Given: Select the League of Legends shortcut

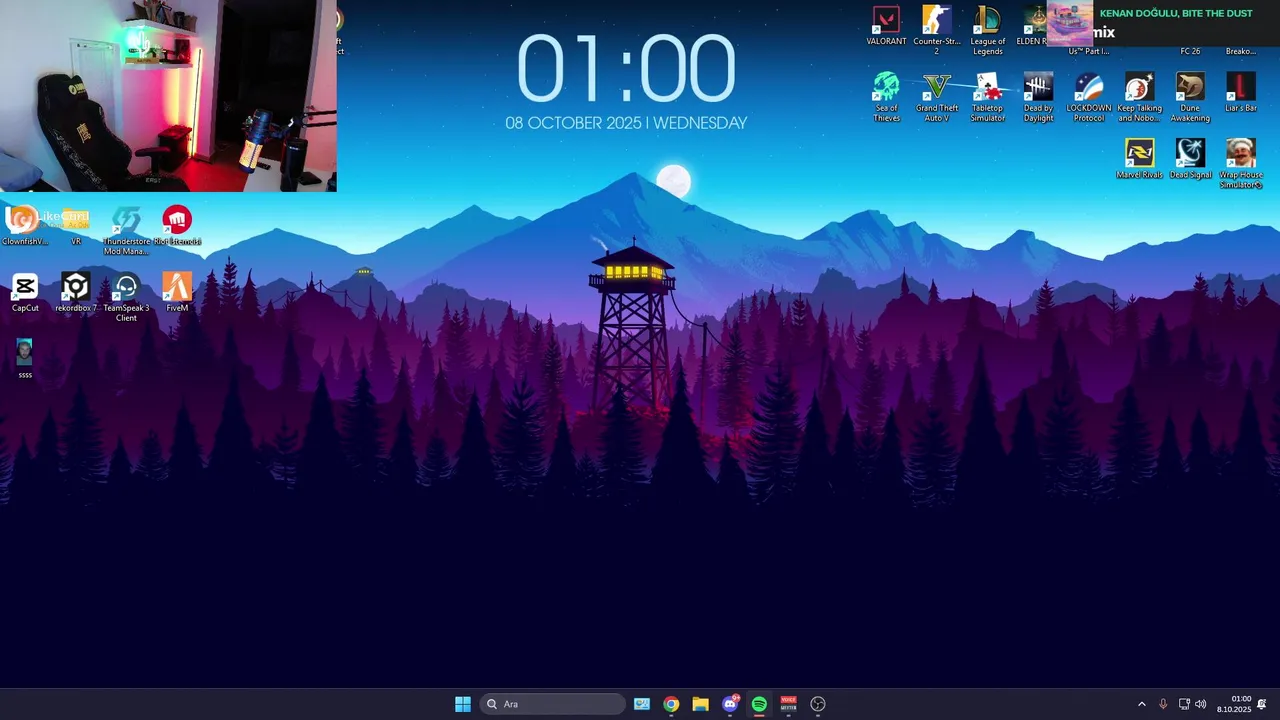Looking at the screenshot, I should [988, 30].
